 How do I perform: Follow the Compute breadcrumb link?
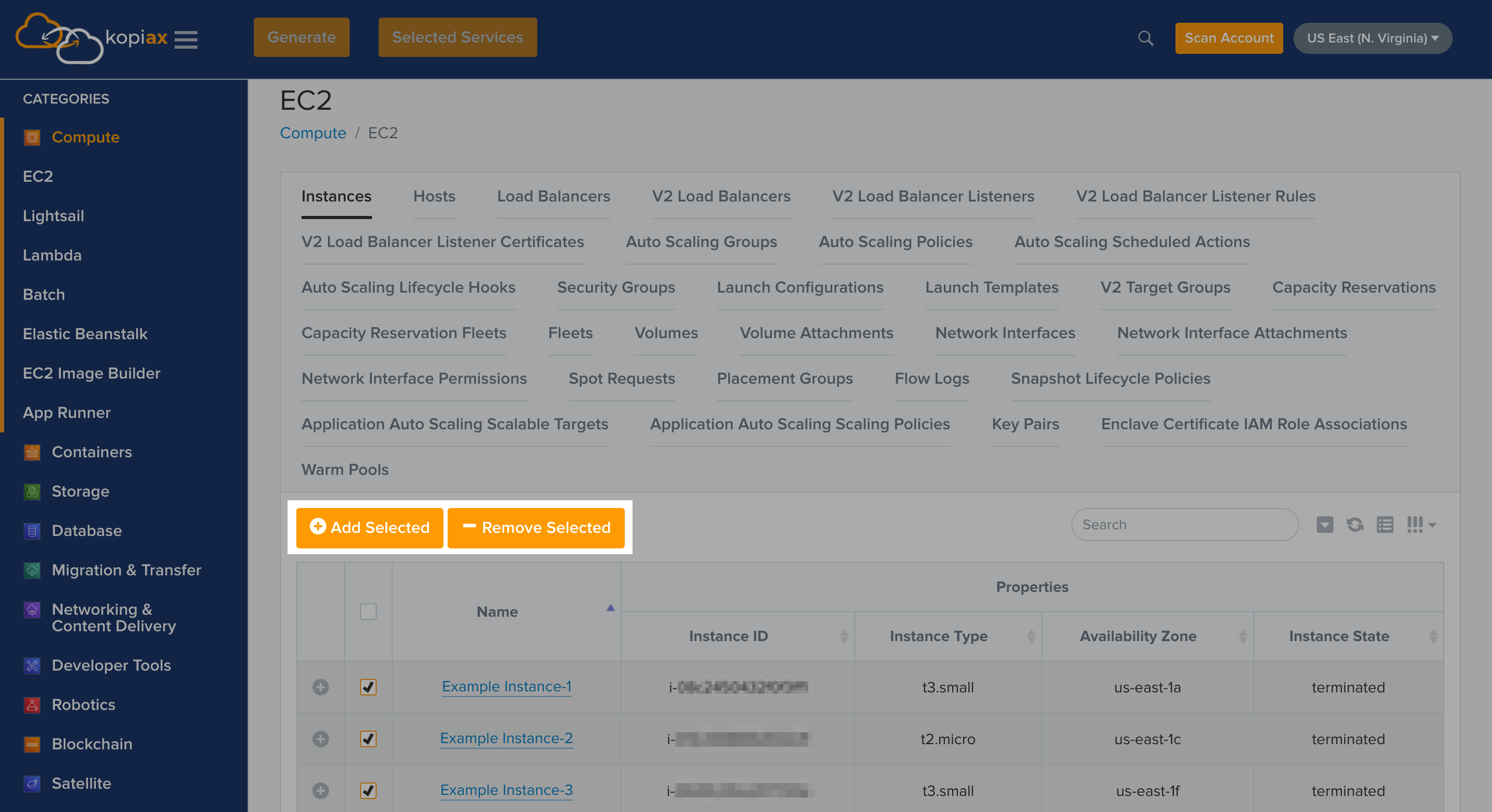313,133
